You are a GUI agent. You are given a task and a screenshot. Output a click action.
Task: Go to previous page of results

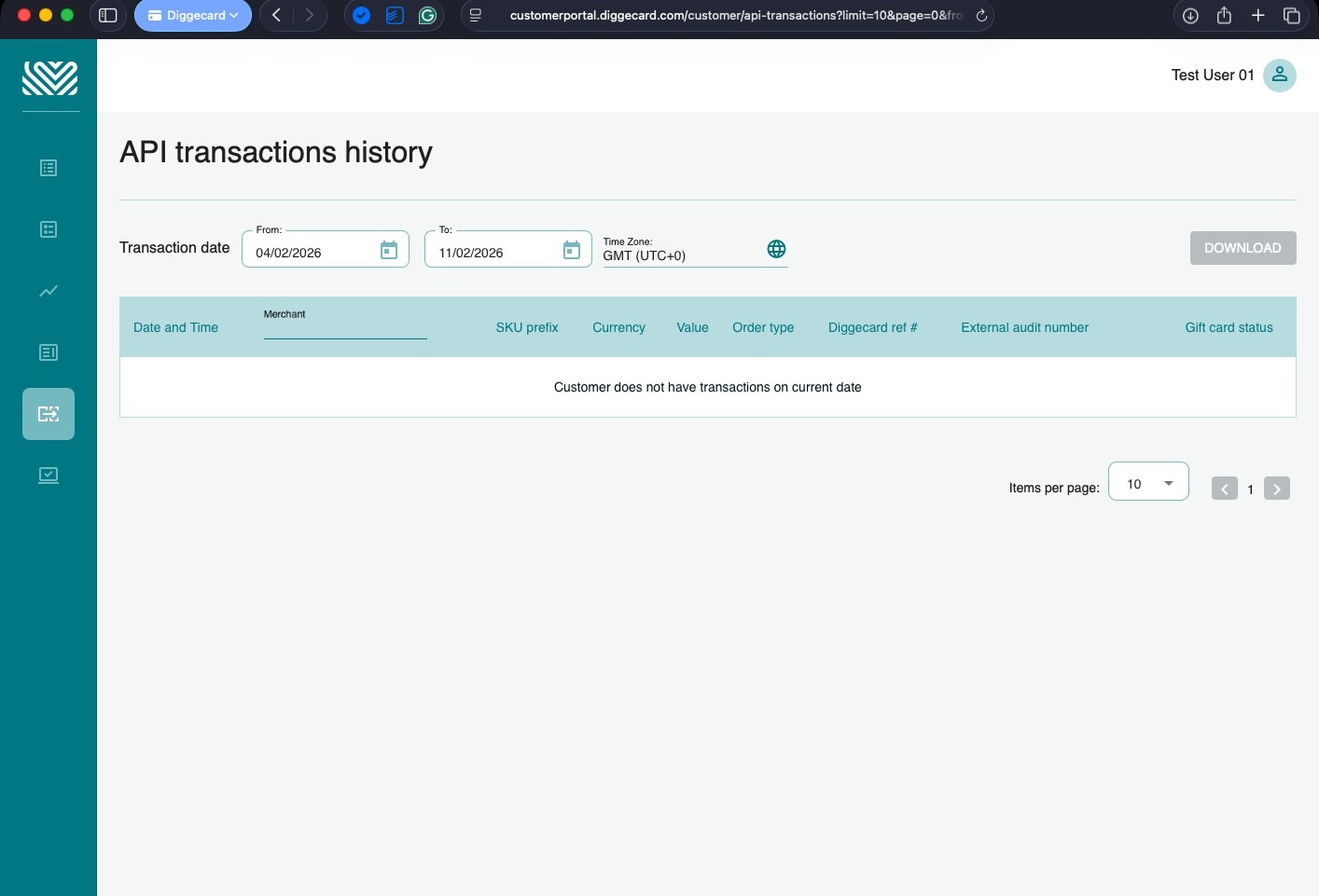click(x=1225, y=489)
